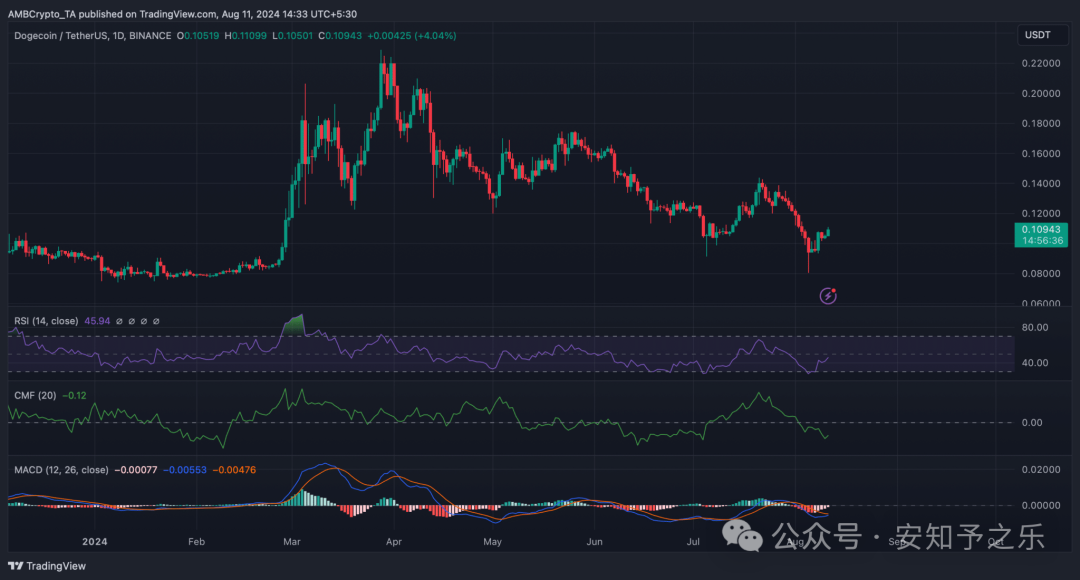The width and height of the screenshot is (1080, 580).
Task: Click the 0.12000 price axis label
Action: pyautogui.click(x=1041, y=214)
